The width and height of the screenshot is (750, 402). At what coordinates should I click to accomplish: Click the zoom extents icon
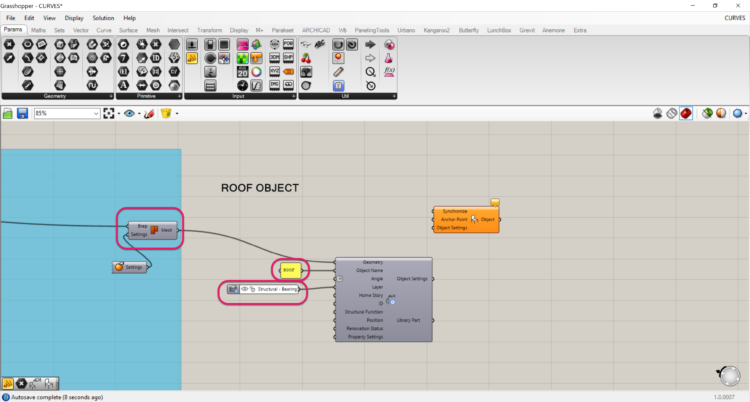[x=109, y=114]
